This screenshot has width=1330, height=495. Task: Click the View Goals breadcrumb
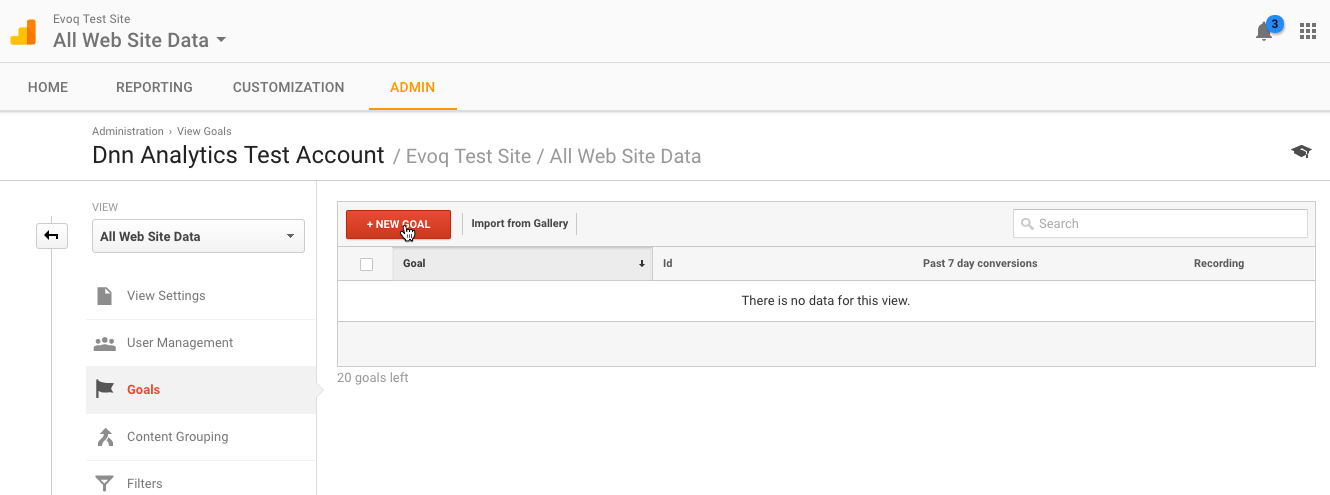[204, 131]
